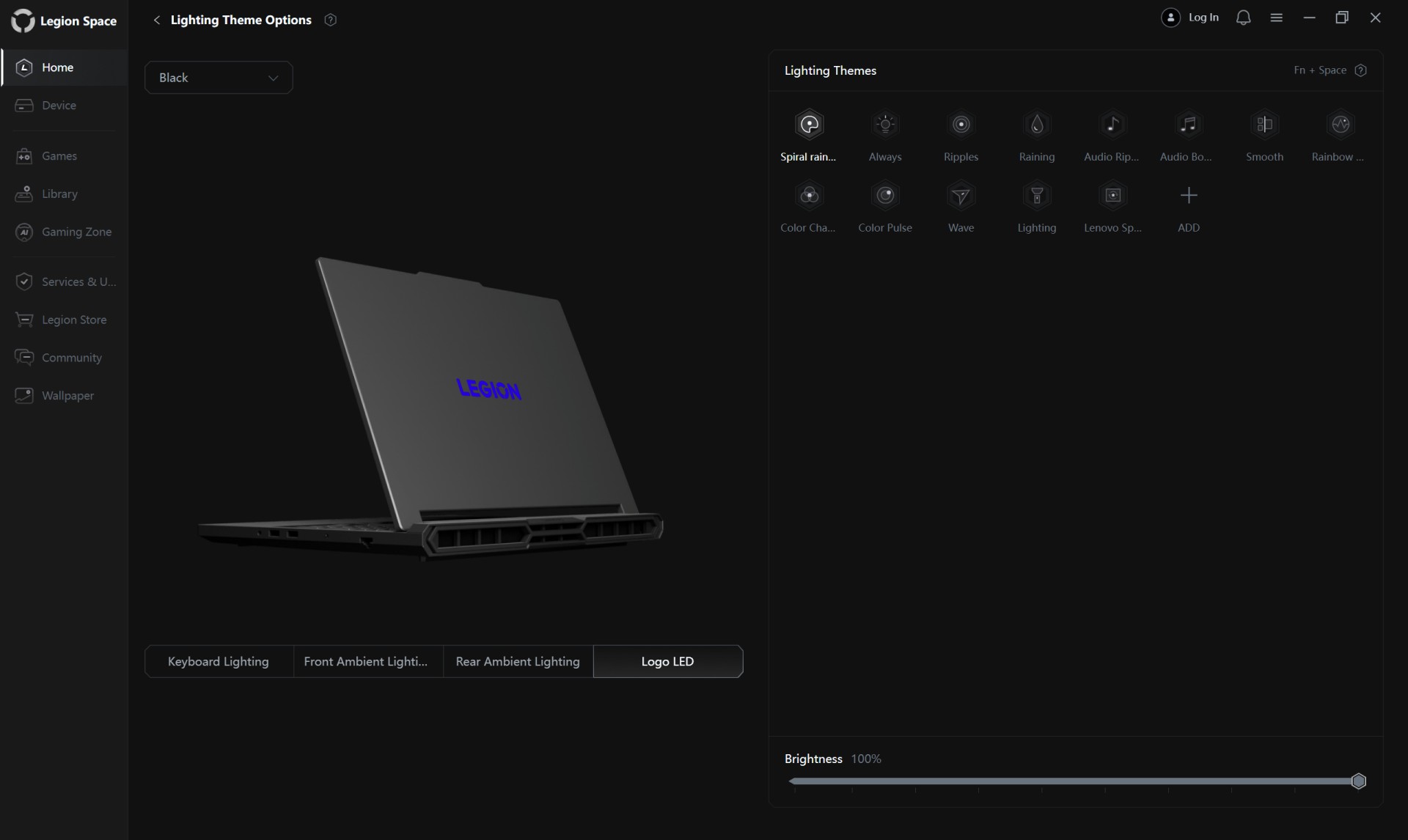Expand the Black color dropdown

[219, 78]
